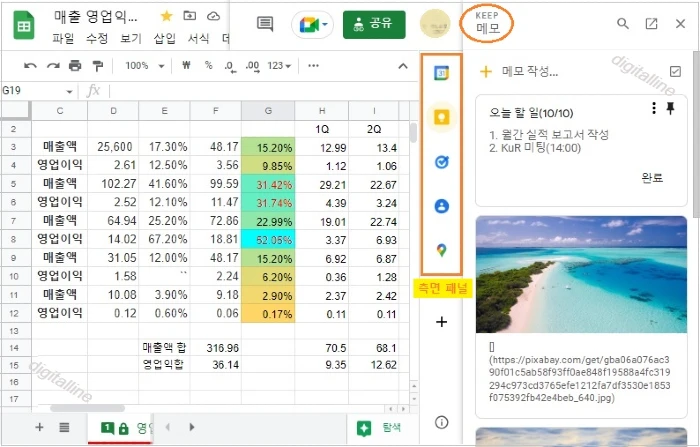
Task: Open the 수정 menu
Action: (97, 38)
